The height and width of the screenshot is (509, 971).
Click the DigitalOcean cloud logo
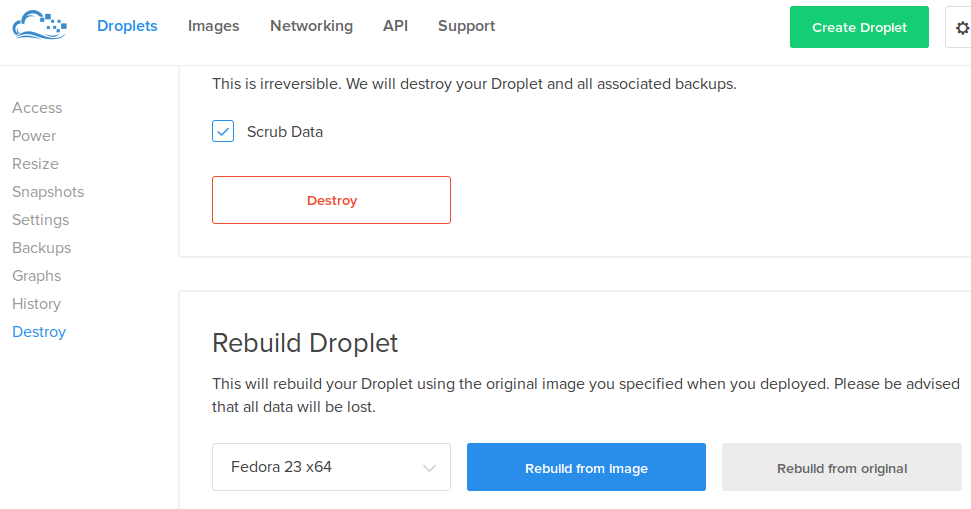[x=40, y=26]
